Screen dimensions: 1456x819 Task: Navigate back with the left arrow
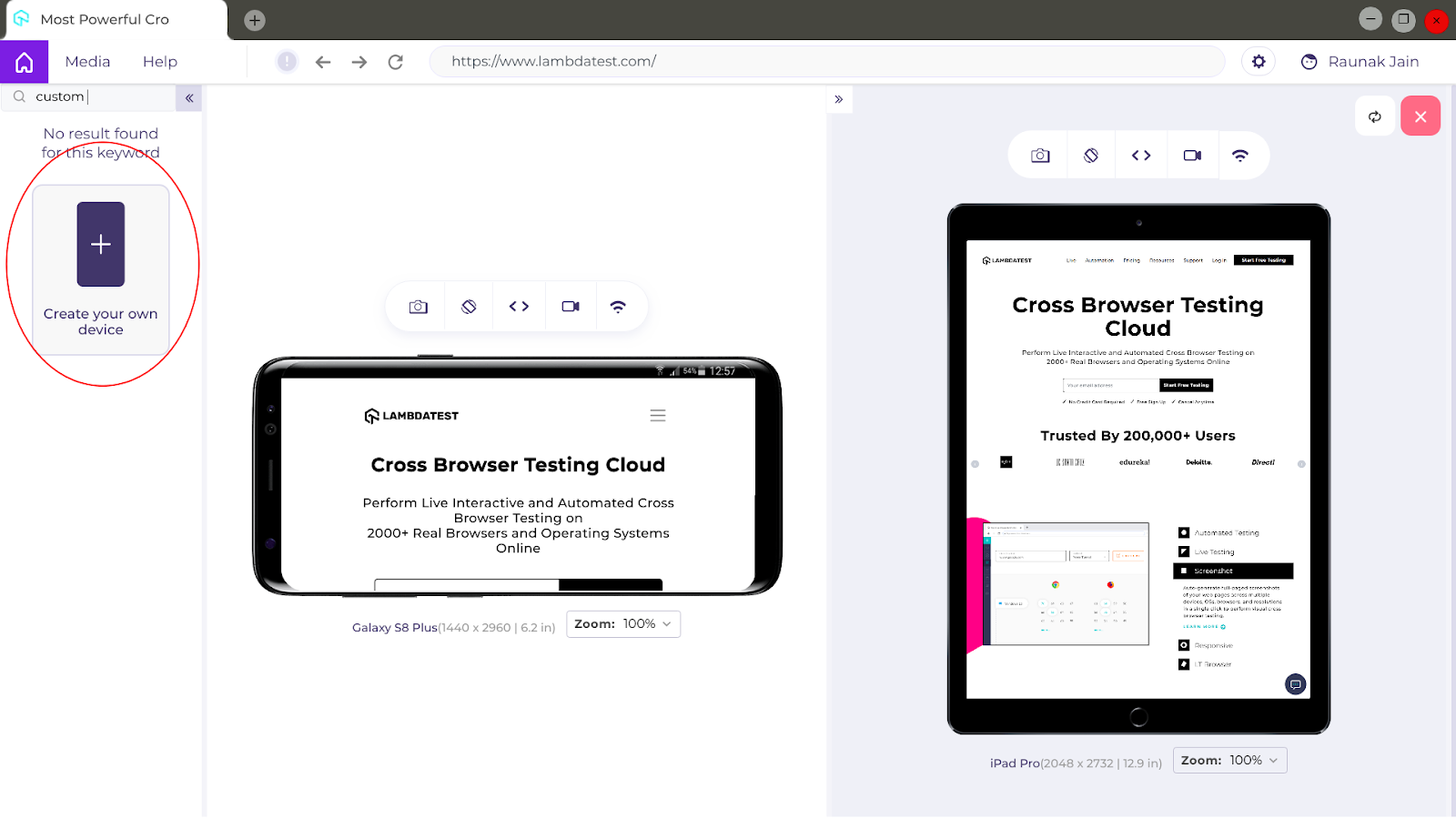(x=323, y=62)
